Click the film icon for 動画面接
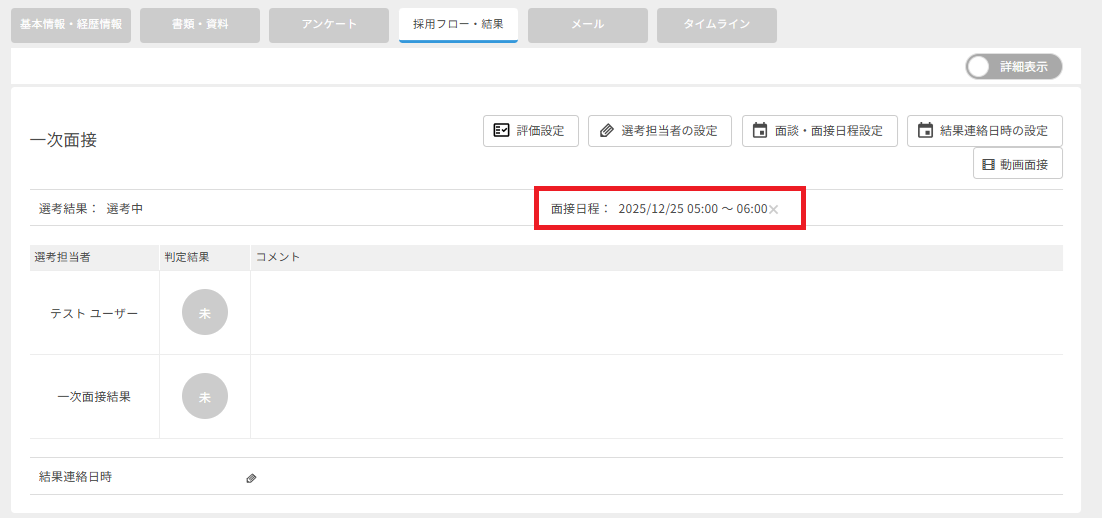The image size is (1102, 518). click(x=988, y=164)
